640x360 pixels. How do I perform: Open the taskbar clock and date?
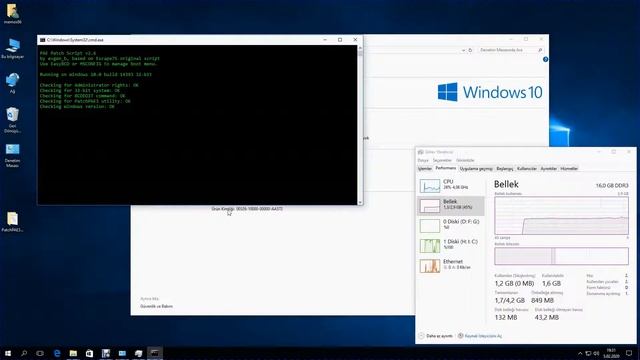coord(611,353)
